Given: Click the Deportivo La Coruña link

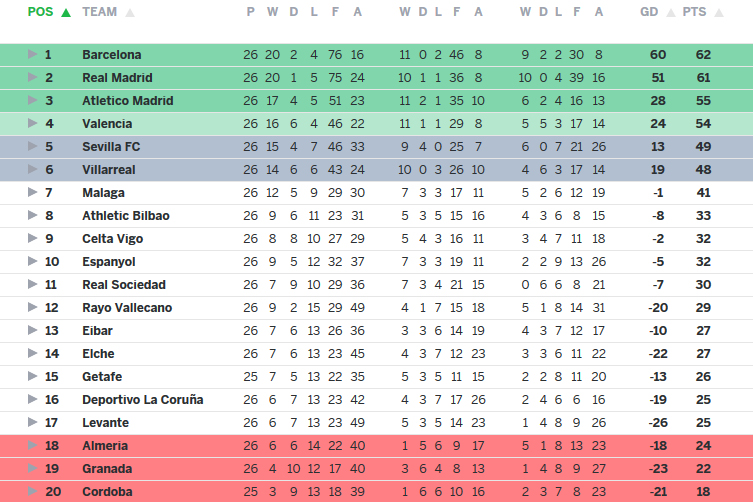Looking at the screenshot, I should pyautogui.click(x=142, y=400).
